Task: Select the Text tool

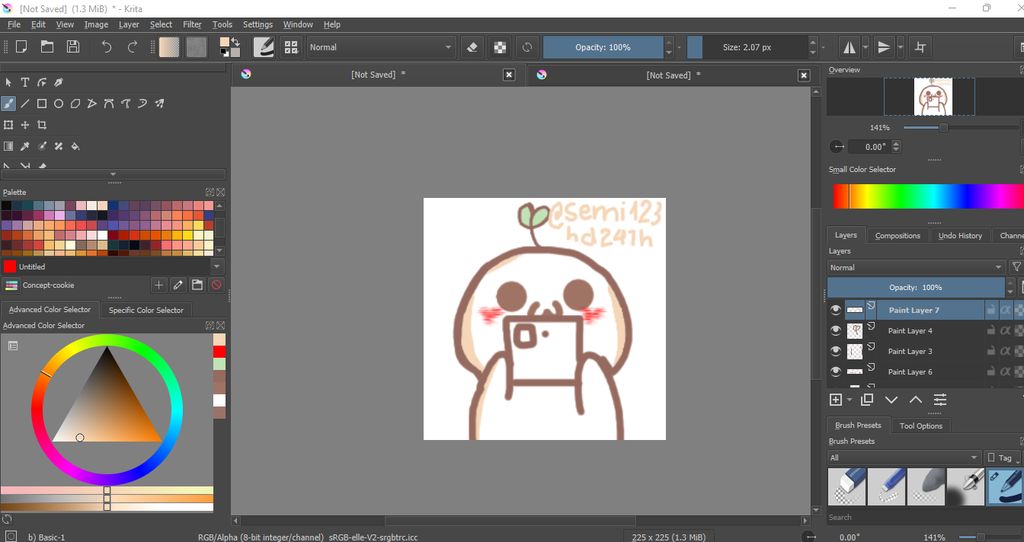Action: (25, 82)
